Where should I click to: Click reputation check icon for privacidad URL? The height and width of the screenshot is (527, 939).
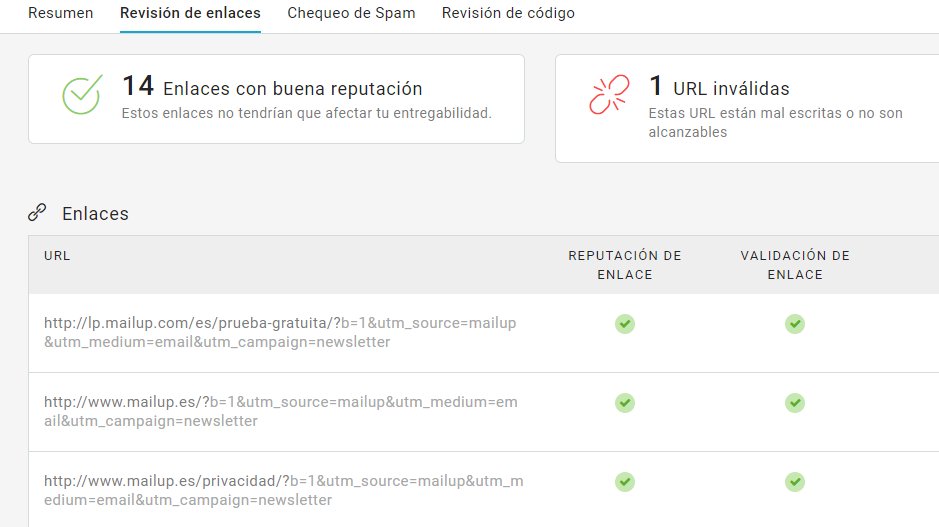tap(625, 482)
